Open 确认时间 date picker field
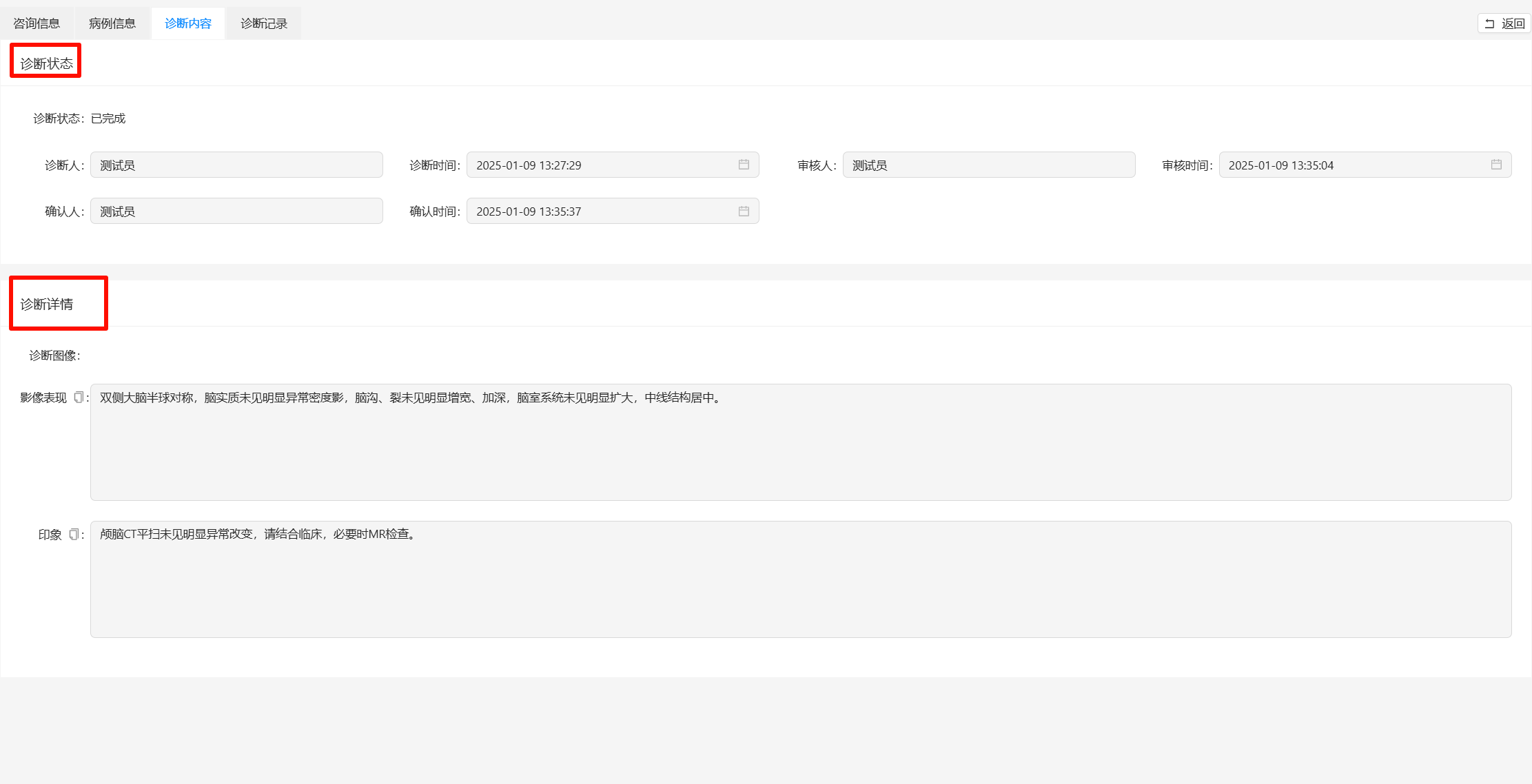 tap(600, 212)
